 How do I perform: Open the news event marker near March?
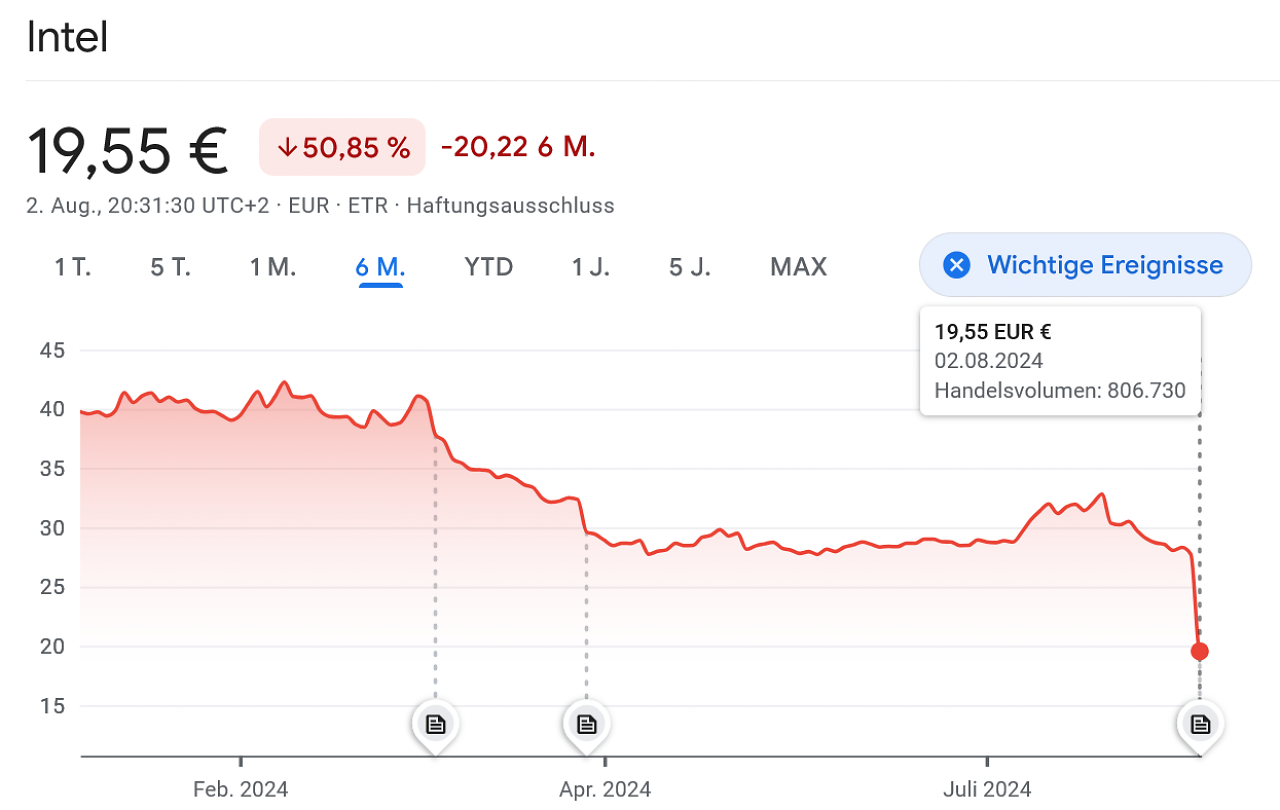pos(435,723)
